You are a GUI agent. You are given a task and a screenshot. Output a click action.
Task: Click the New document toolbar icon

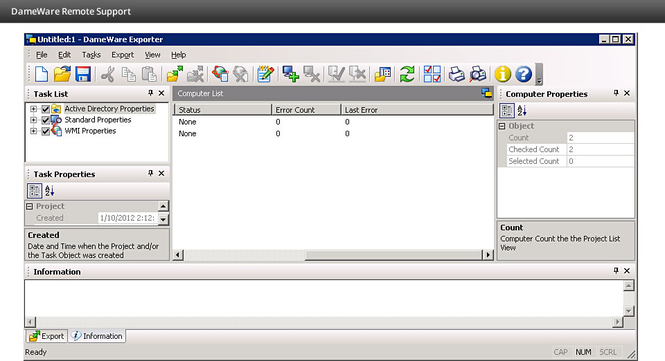pos(41,74)
